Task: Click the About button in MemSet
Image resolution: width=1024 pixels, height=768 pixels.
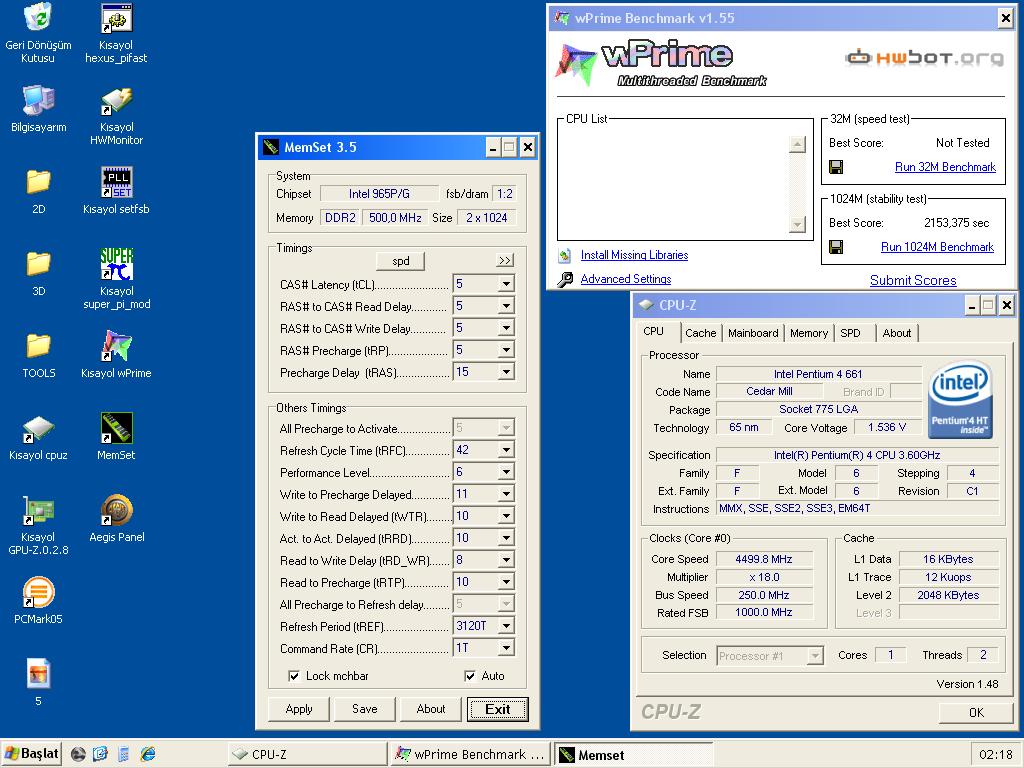Action: [431, 709]
